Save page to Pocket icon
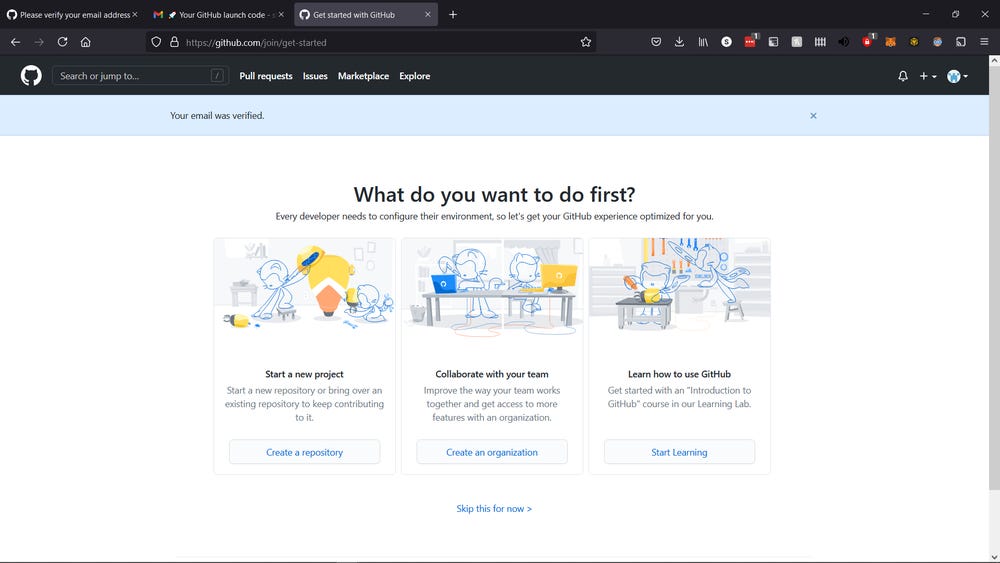This screenshot has height=563, width=1000. (656, 42)
